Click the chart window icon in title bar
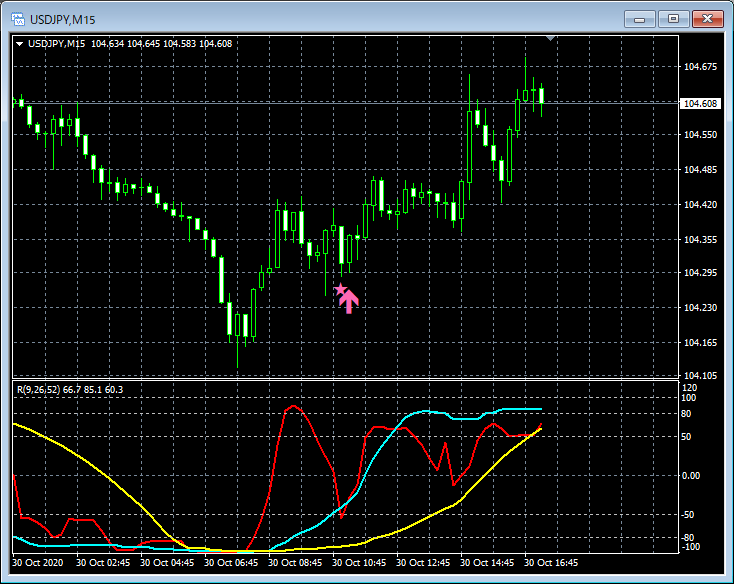 coord(18,19)
